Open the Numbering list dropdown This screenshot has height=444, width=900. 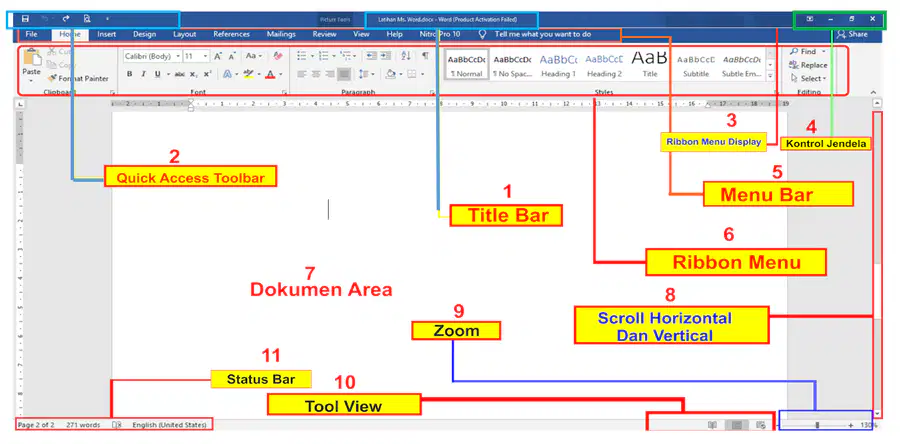tap(333, 56)
